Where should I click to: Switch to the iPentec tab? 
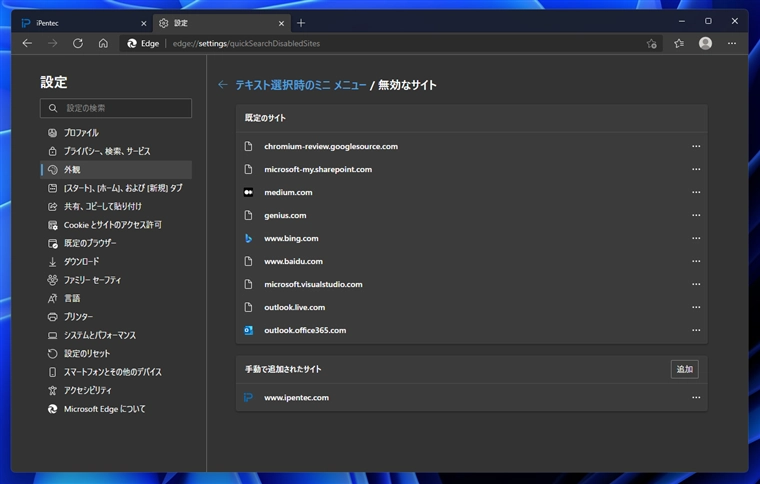(83, 23)
